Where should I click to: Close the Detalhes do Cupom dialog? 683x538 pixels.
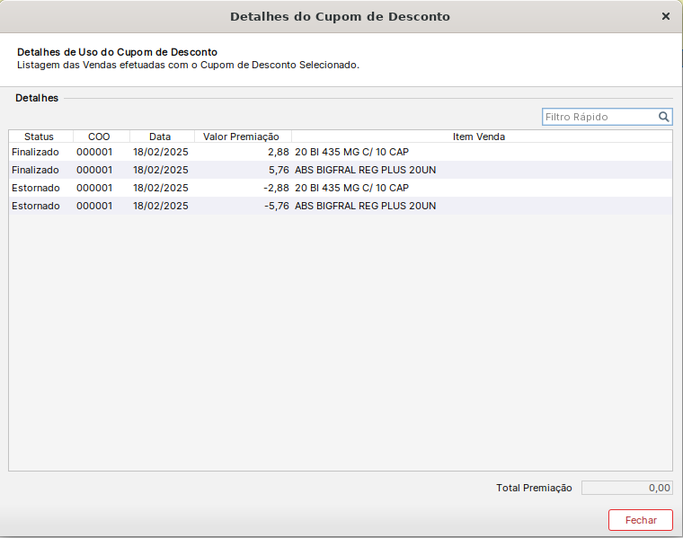coord(666,17)
